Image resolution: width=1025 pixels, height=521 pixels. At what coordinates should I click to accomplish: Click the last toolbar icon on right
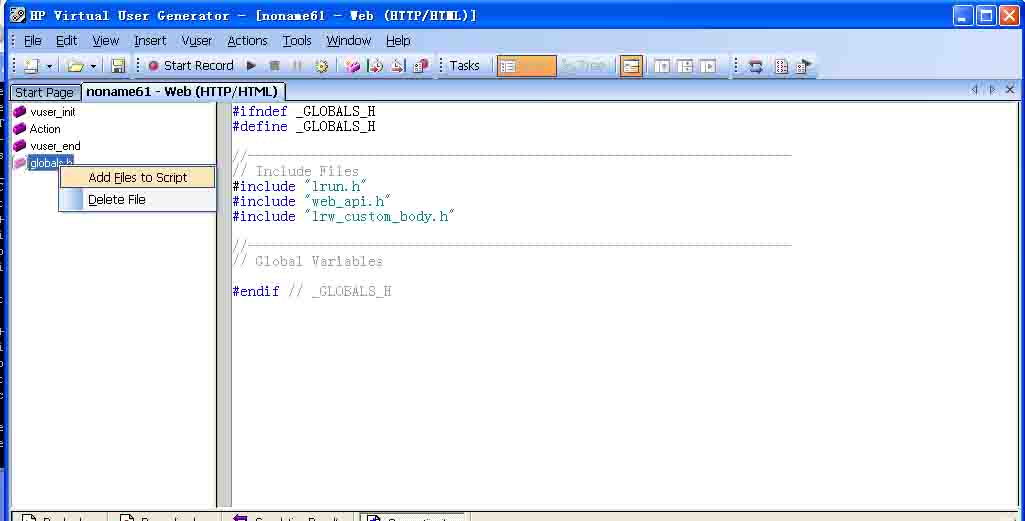coord(805,66)
